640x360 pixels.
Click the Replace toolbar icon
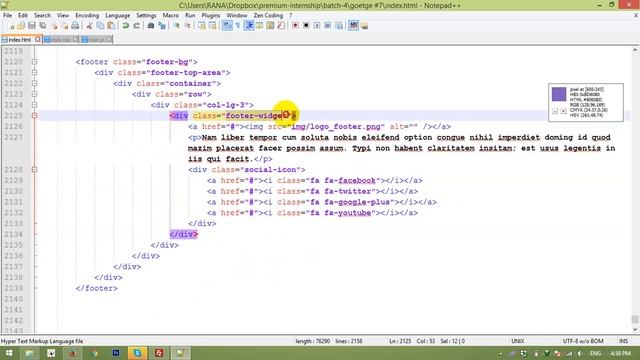[x=162, y=26]
